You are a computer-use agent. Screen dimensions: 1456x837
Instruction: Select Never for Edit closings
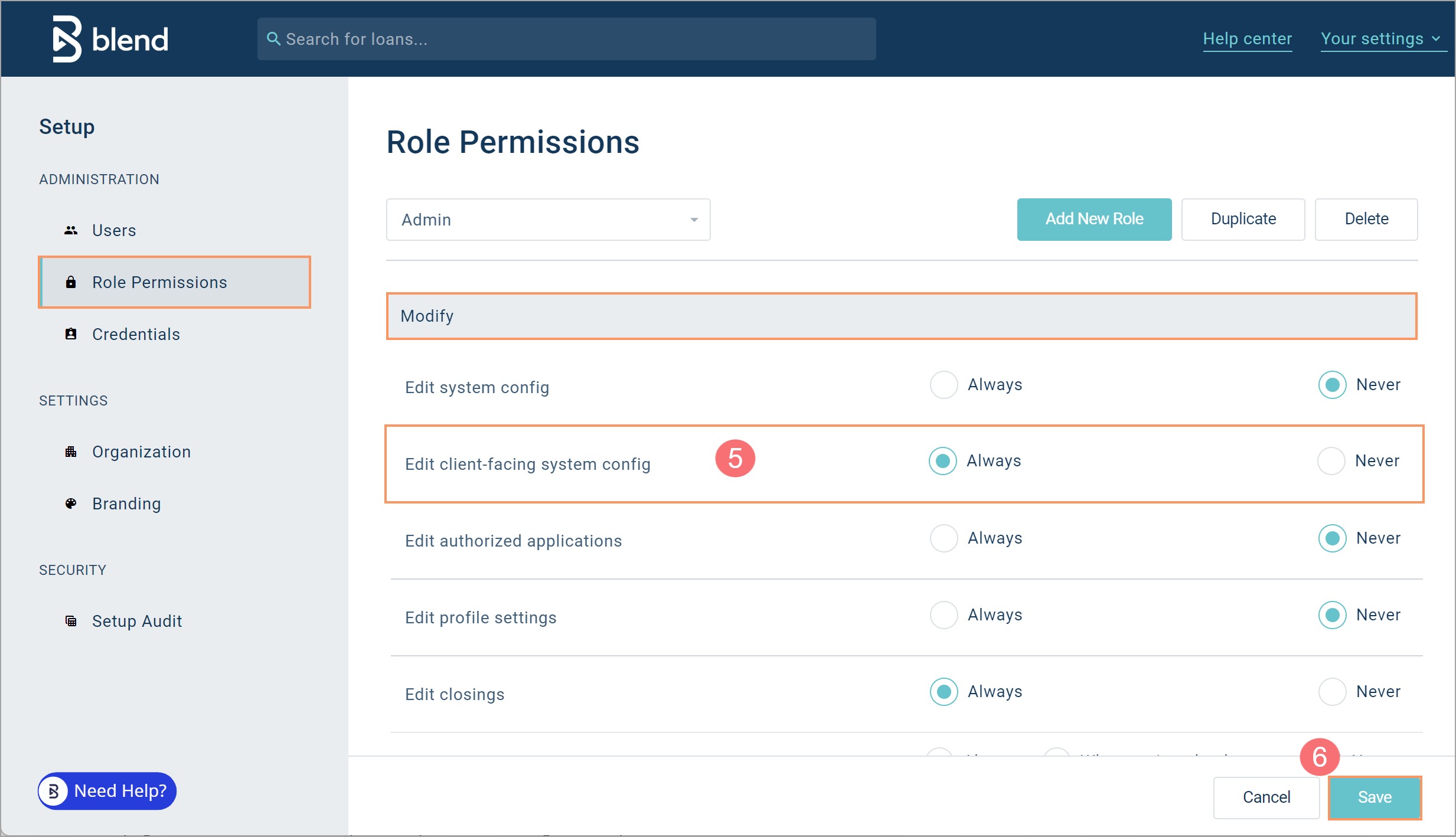pos(1332,692)
